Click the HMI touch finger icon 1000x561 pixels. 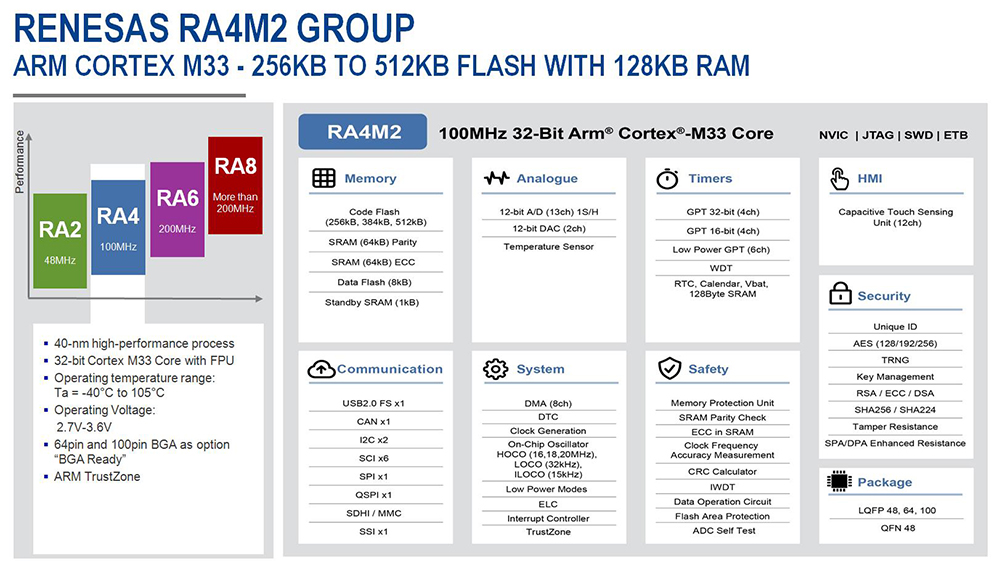tap(839, 178)
